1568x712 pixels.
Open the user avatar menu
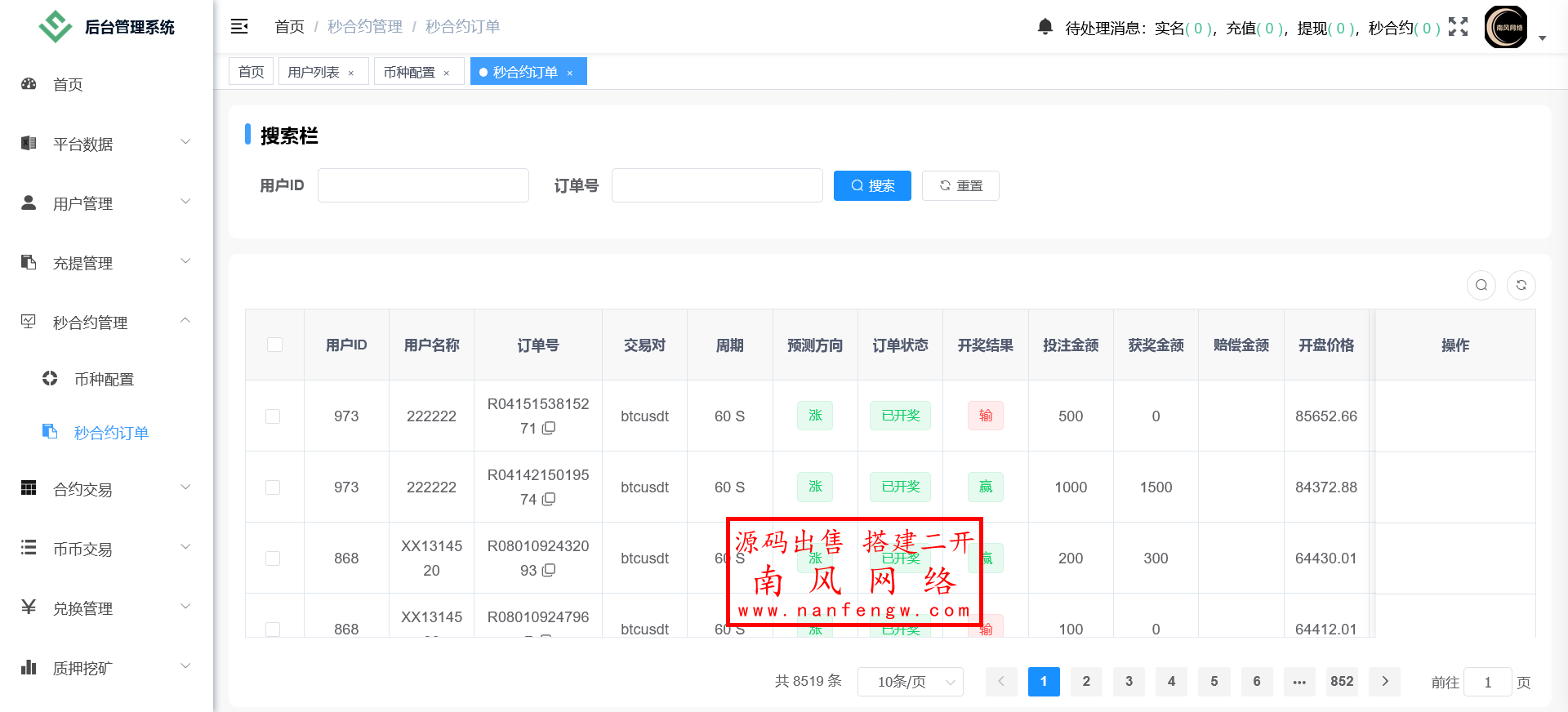pos(1506,27)
